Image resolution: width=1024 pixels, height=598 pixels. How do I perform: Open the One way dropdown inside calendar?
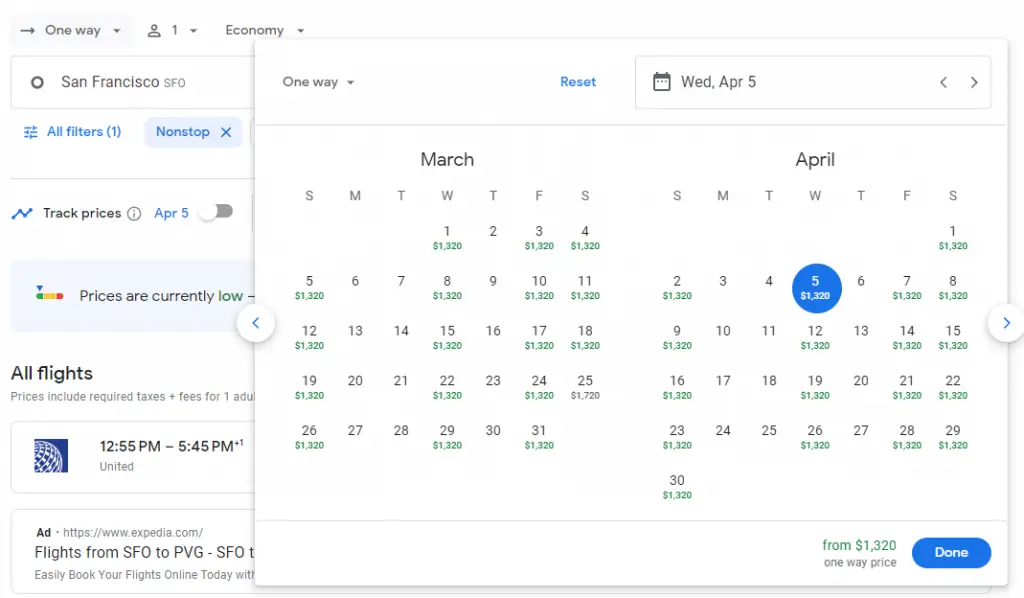click(x=319, y=82)
